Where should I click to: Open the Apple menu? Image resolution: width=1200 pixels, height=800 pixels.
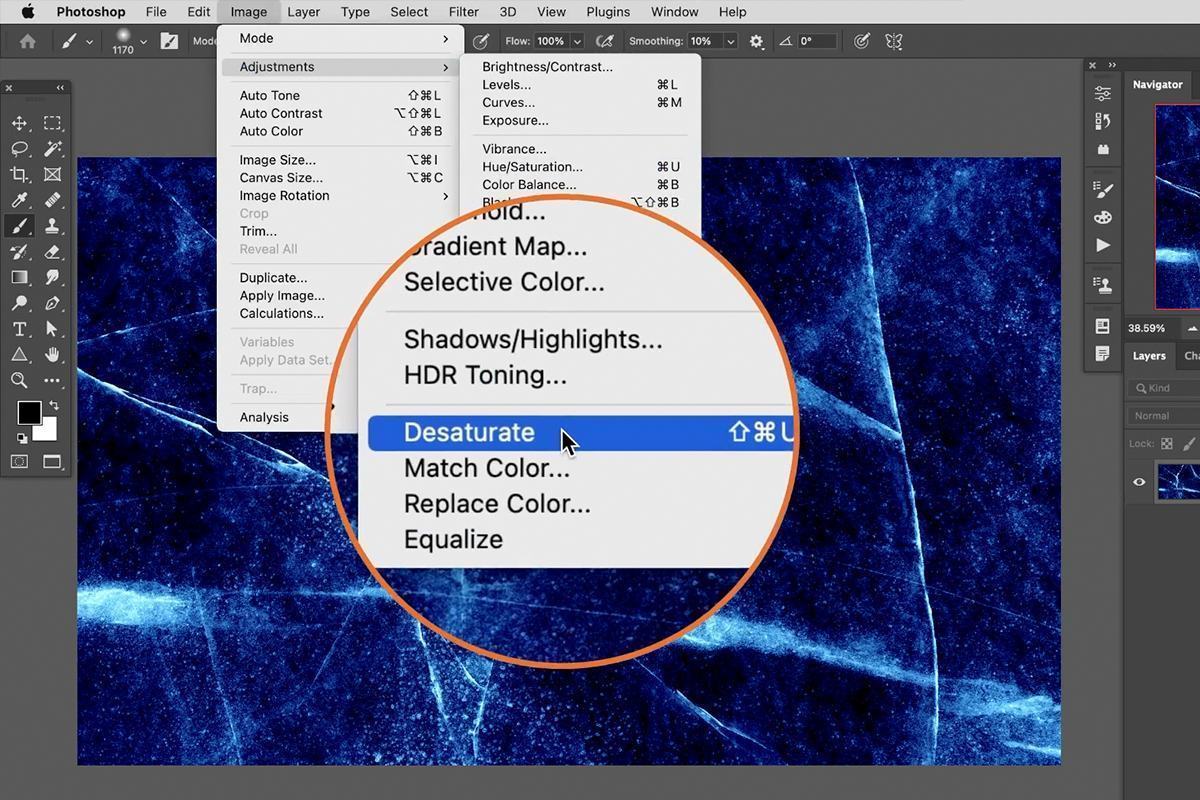click(28, 12)
